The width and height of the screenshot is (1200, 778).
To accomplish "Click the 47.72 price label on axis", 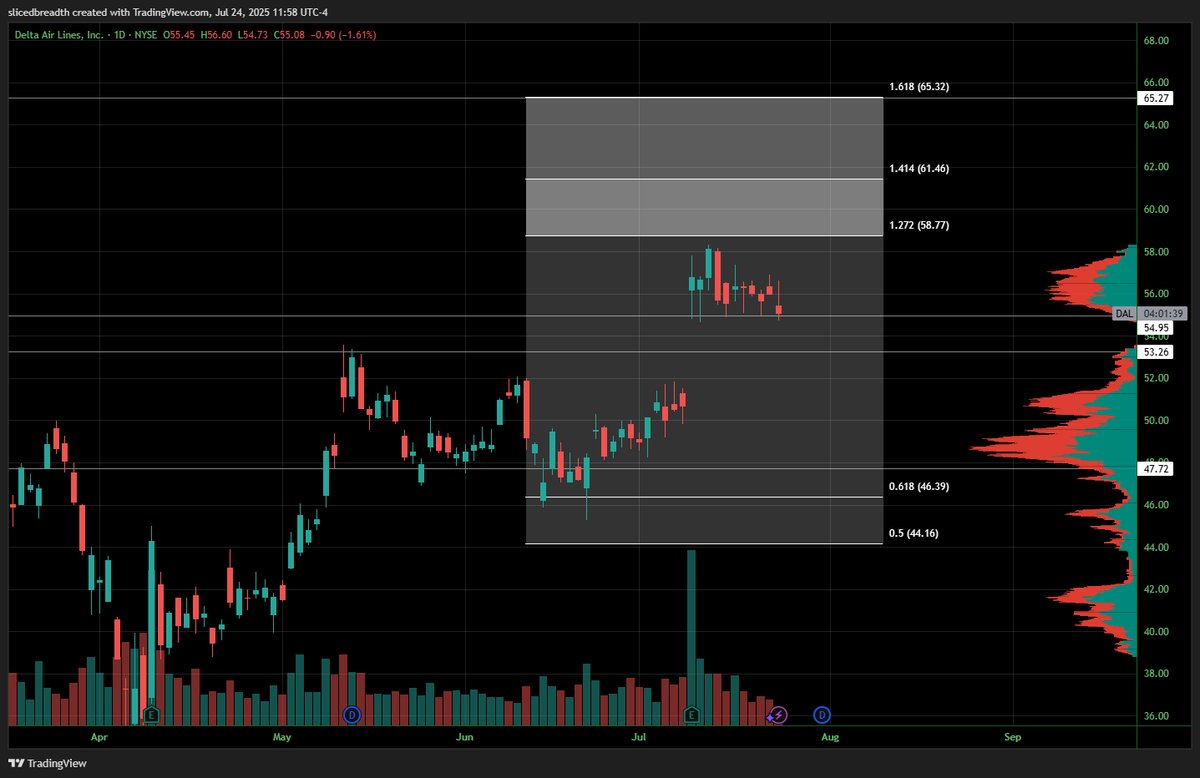I will [x=1157, y=468].
